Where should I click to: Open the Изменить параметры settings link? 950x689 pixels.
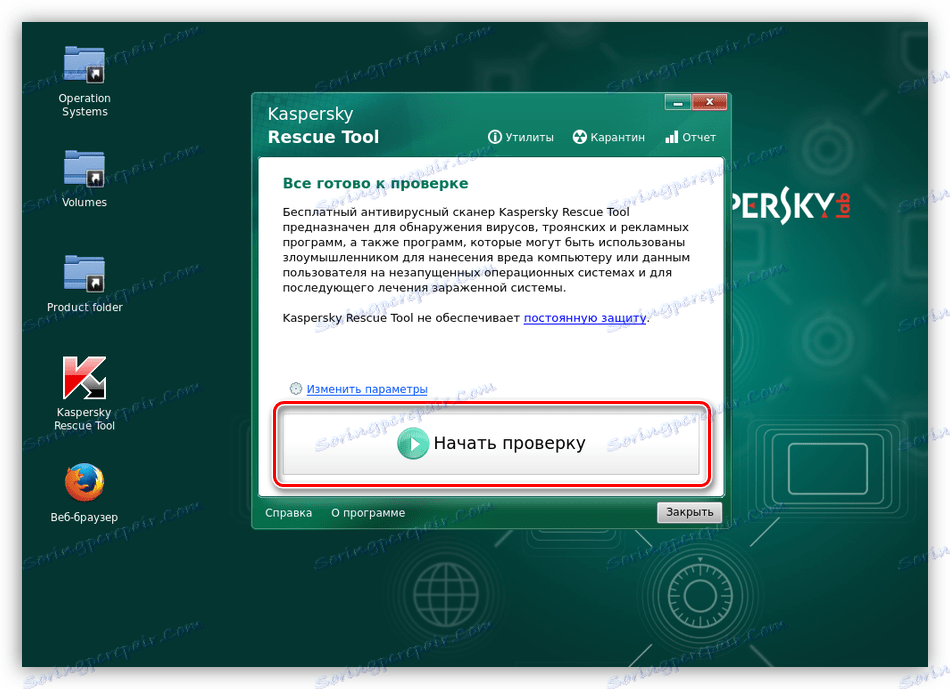(367, 389)
